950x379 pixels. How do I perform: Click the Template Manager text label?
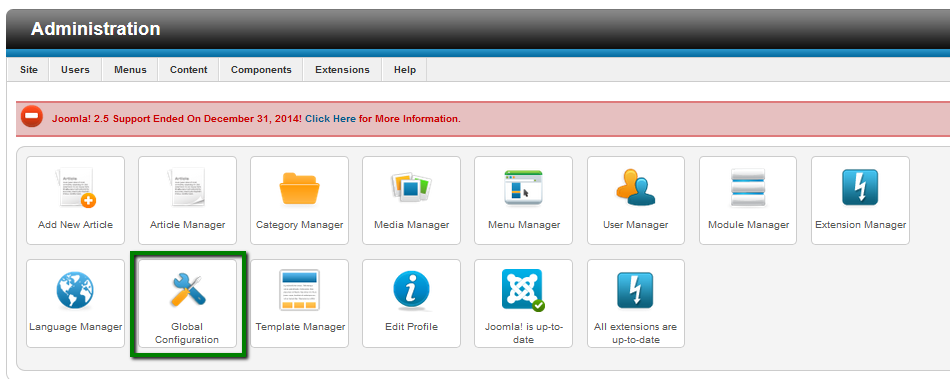(x=300, y=327)
